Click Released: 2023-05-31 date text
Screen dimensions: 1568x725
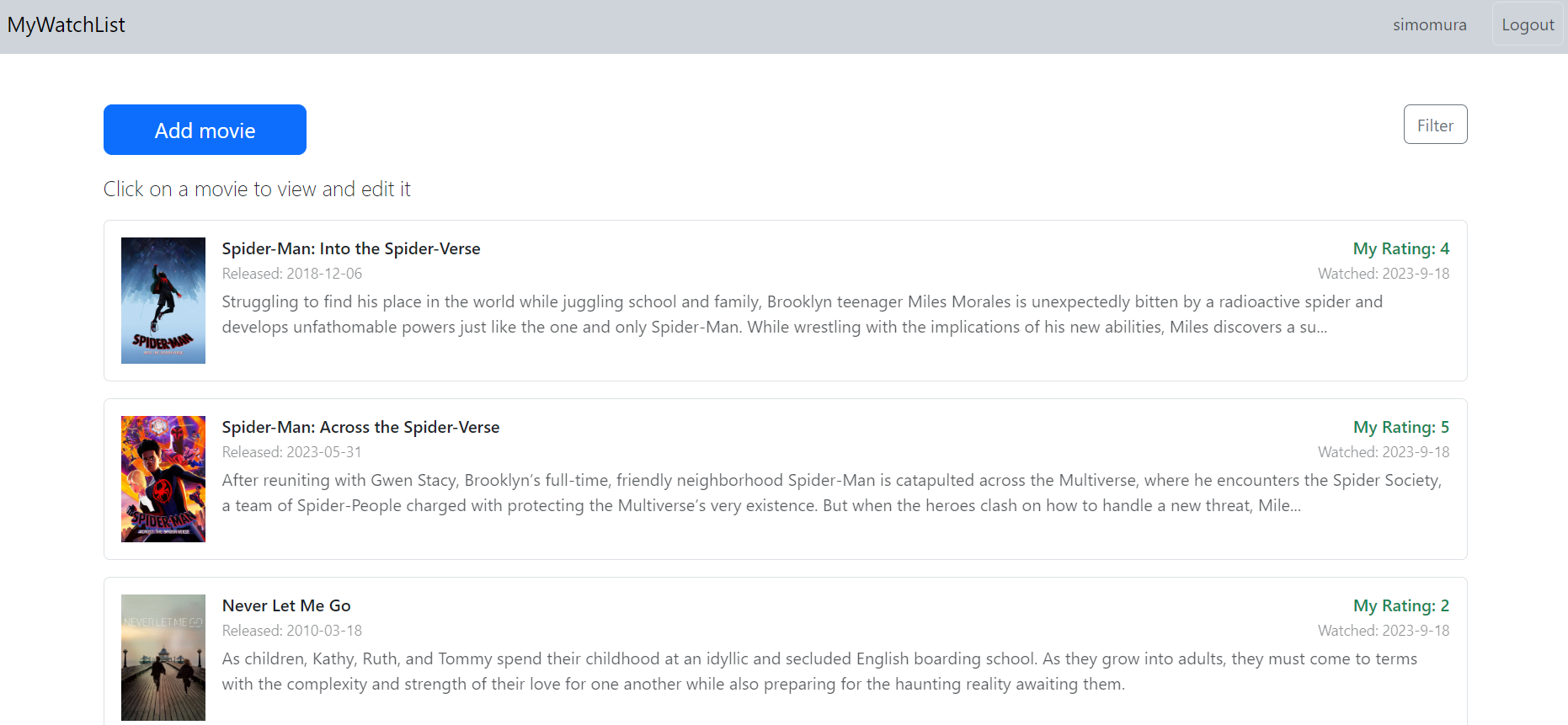(292, 452)
